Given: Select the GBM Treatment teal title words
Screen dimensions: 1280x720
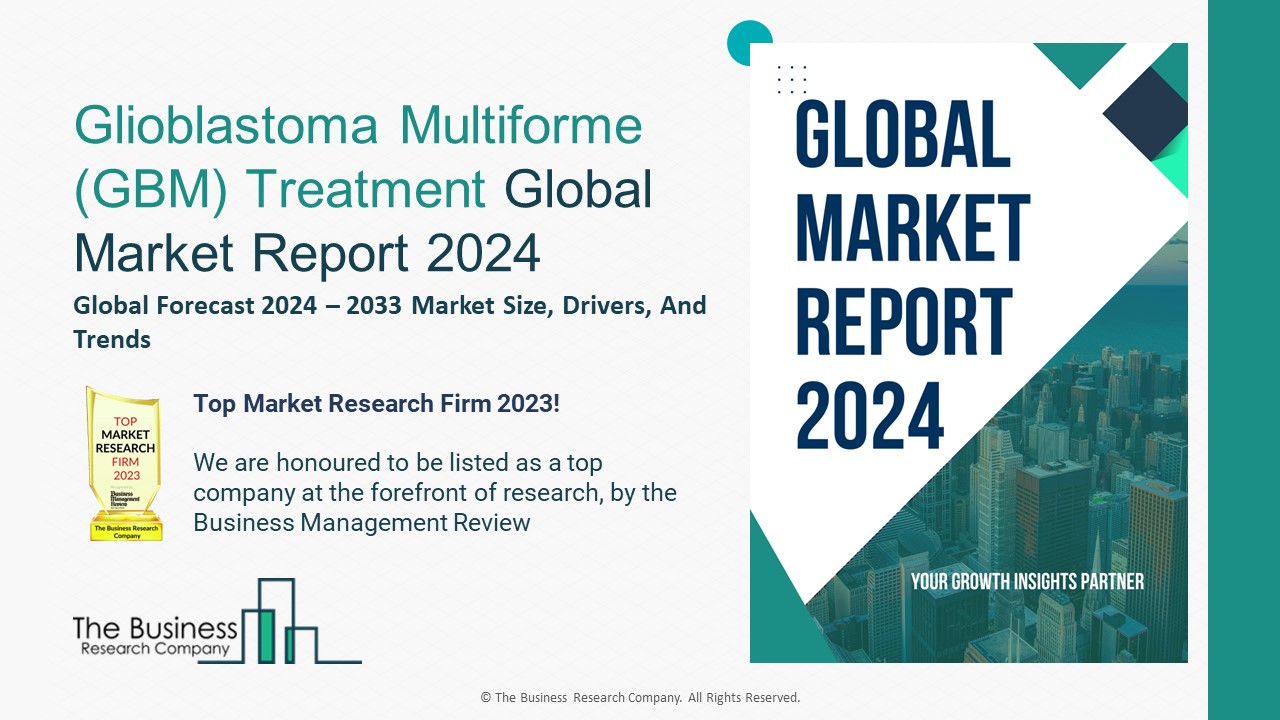Looking at the screenshot, I should [x=280, y=188].
